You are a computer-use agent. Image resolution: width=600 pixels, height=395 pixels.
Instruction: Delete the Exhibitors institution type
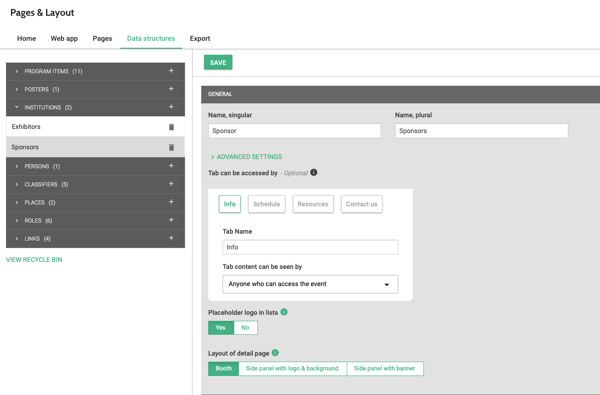(x=171, y=127)
